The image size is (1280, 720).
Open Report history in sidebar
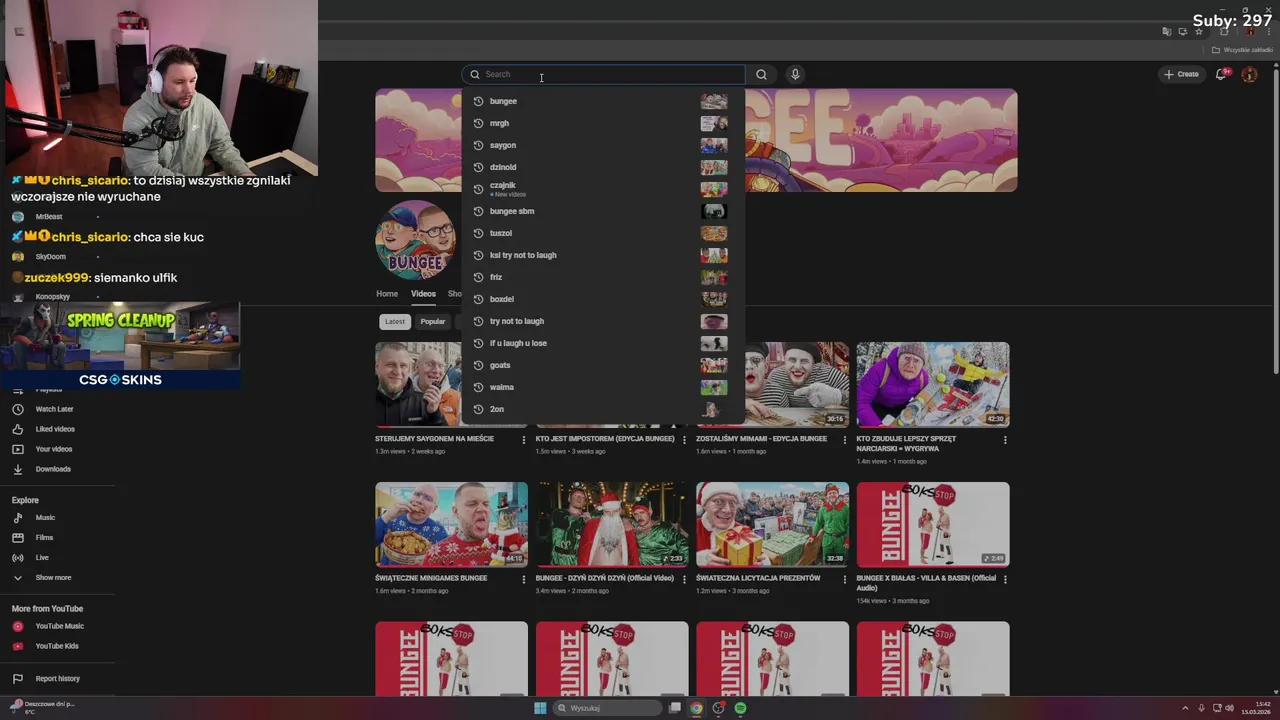(57, 679)
